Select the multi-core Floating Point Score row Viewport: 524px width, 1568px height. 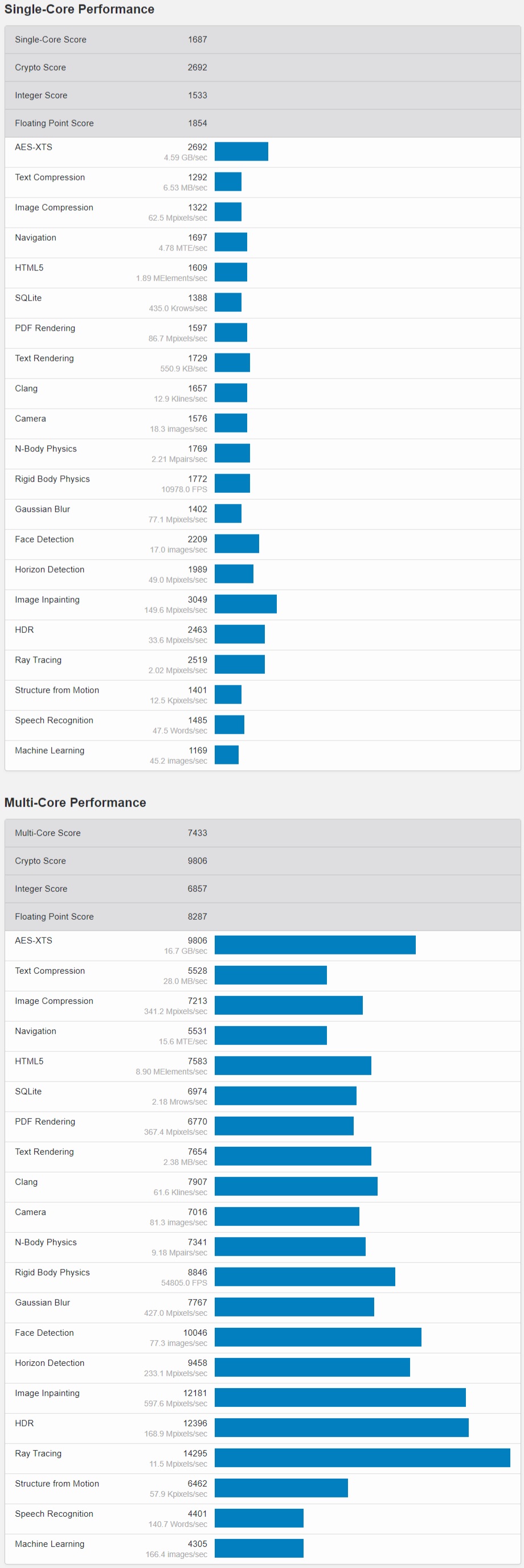click(x=262, y=917)
